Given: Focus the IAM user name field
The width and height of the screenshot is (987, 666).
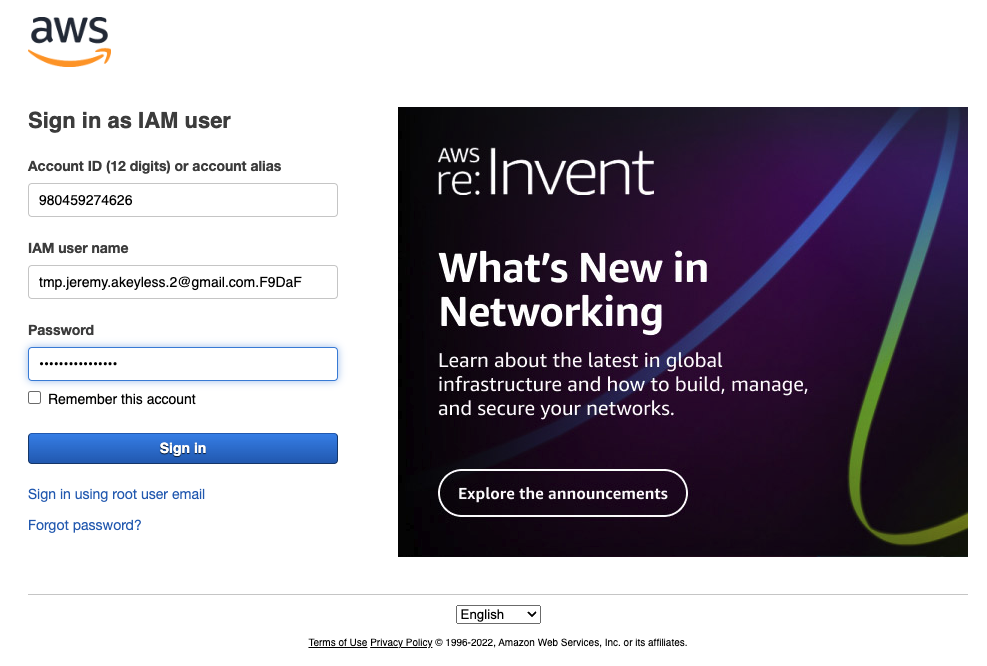Looking at the screenshot, I should [x=183, y=282].
